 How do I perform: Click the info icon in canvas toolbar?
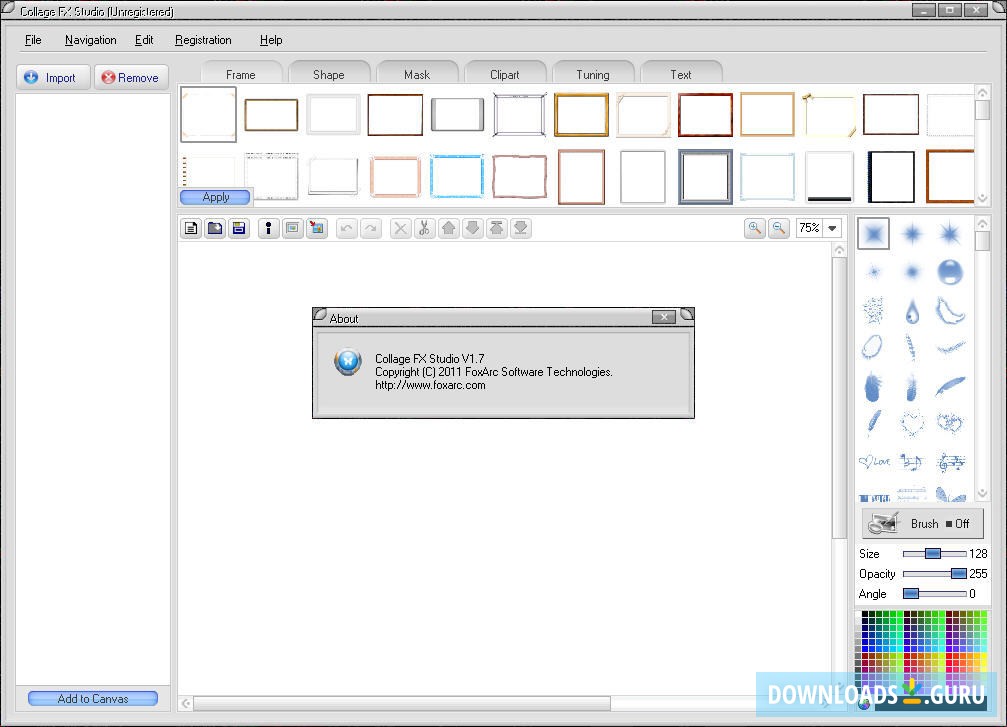point(268,228)
